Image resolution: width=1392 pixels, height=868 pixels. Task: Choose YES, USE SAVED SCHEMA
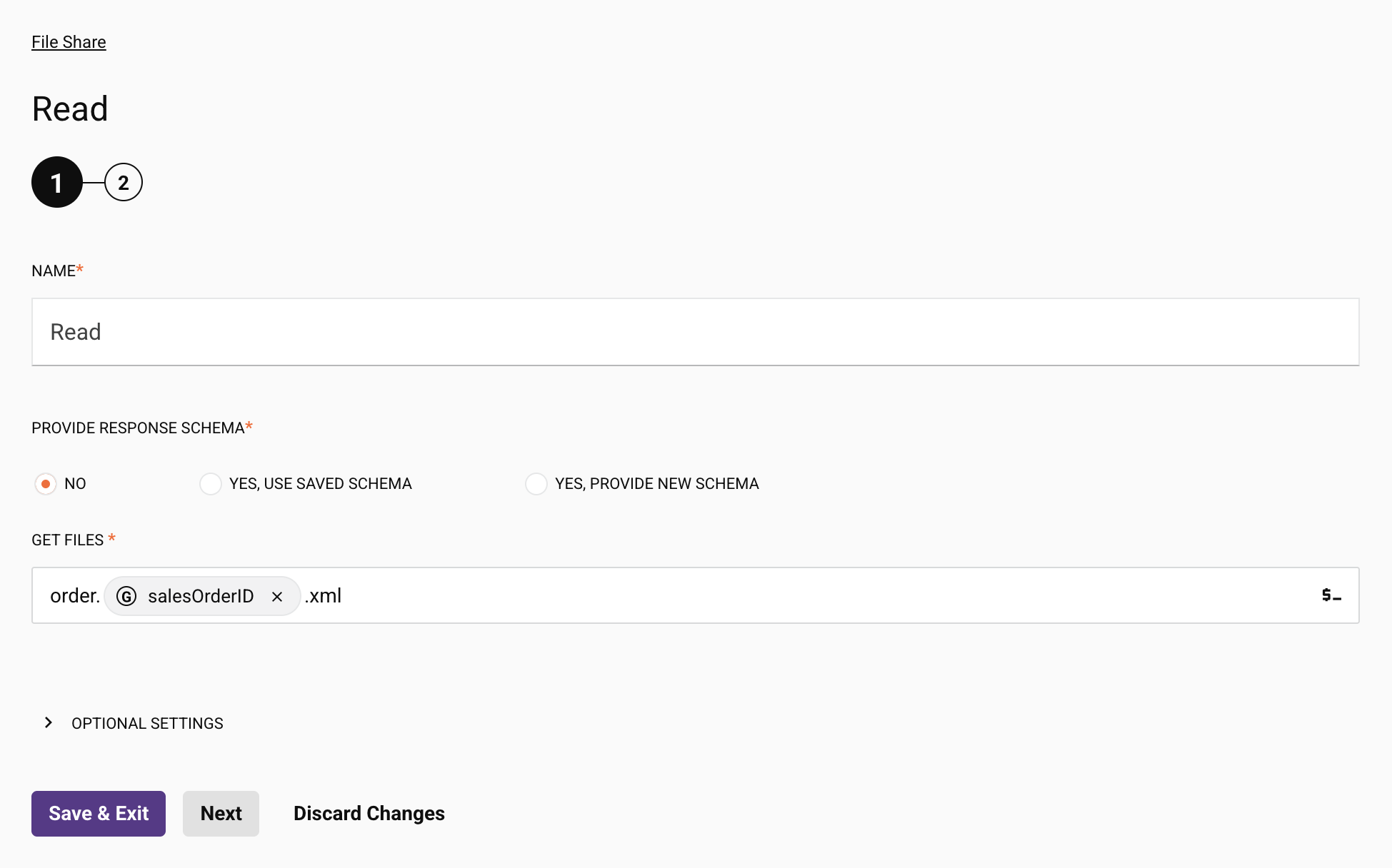coord(211,483)
